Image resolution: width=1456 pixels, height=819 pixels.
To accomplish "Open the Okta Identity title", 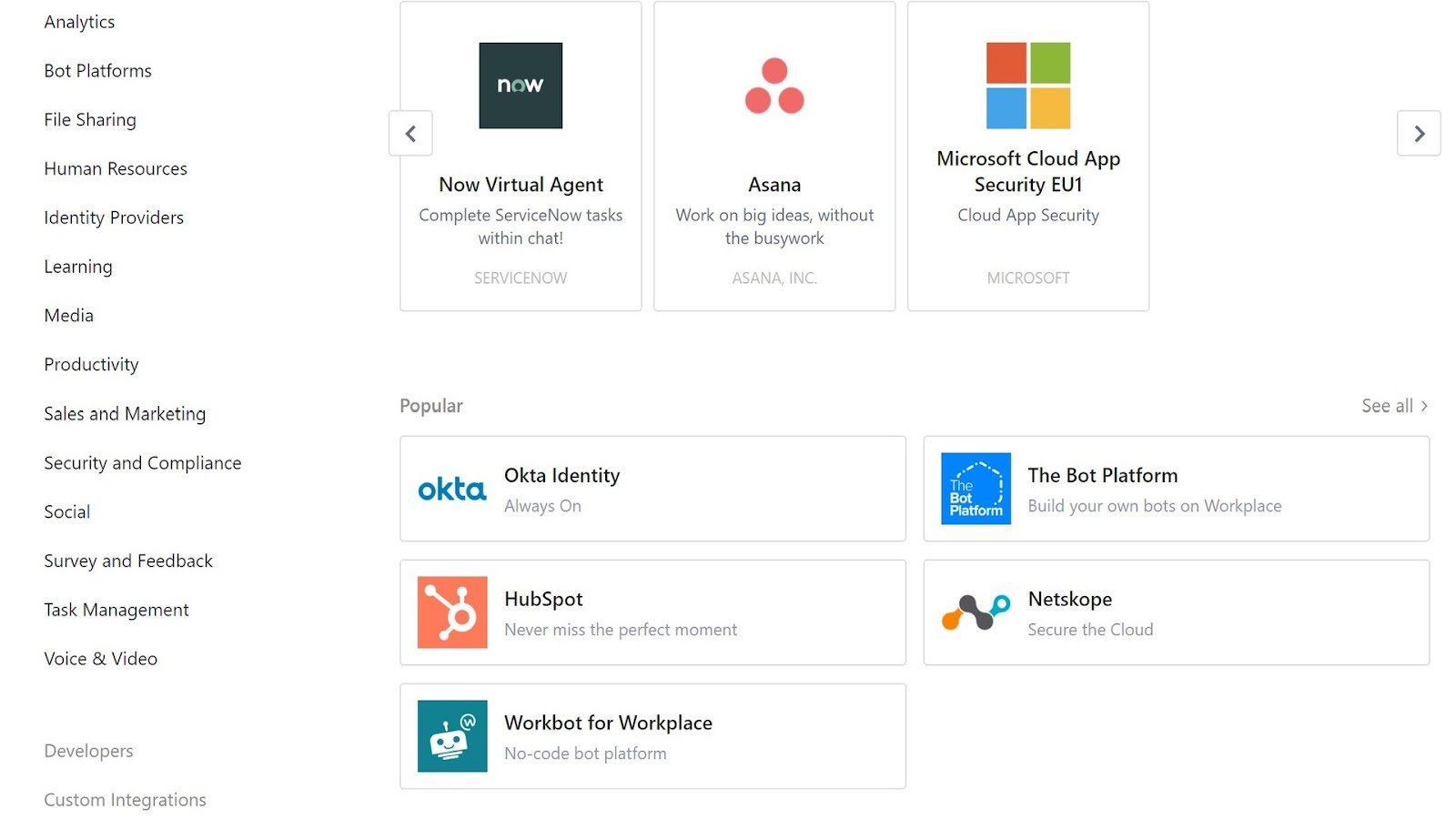I will (562, 476).
